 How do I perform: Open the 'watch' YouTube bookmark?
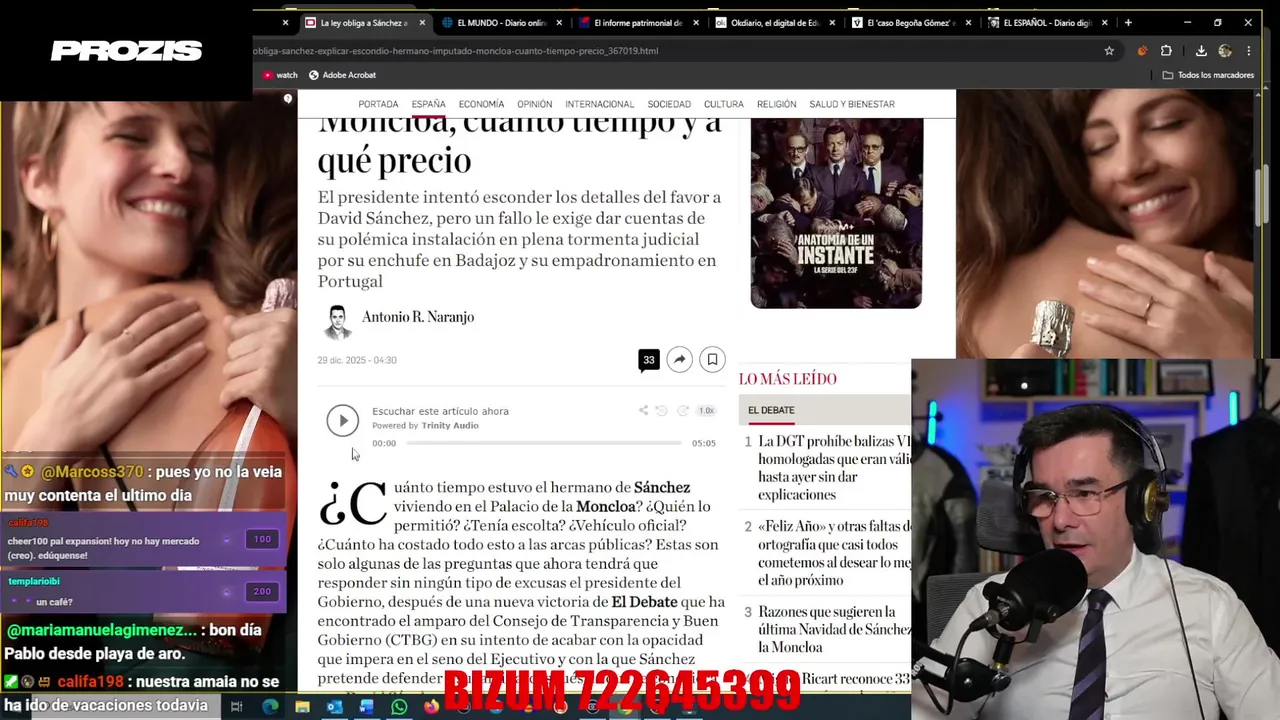point(280,75)
